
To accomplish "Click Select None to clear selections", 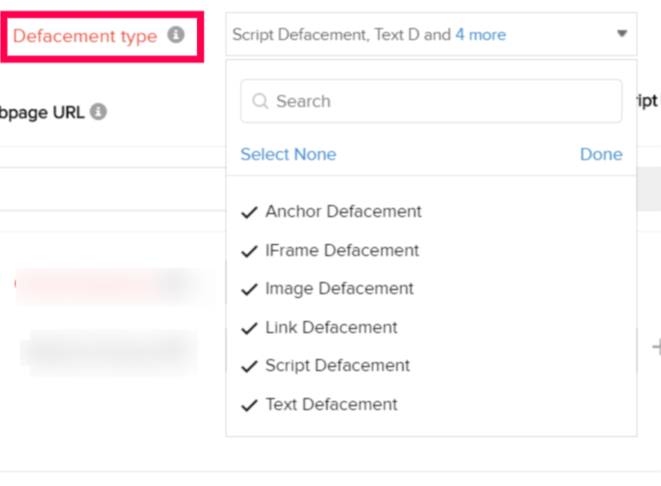I will click(288, 154).
